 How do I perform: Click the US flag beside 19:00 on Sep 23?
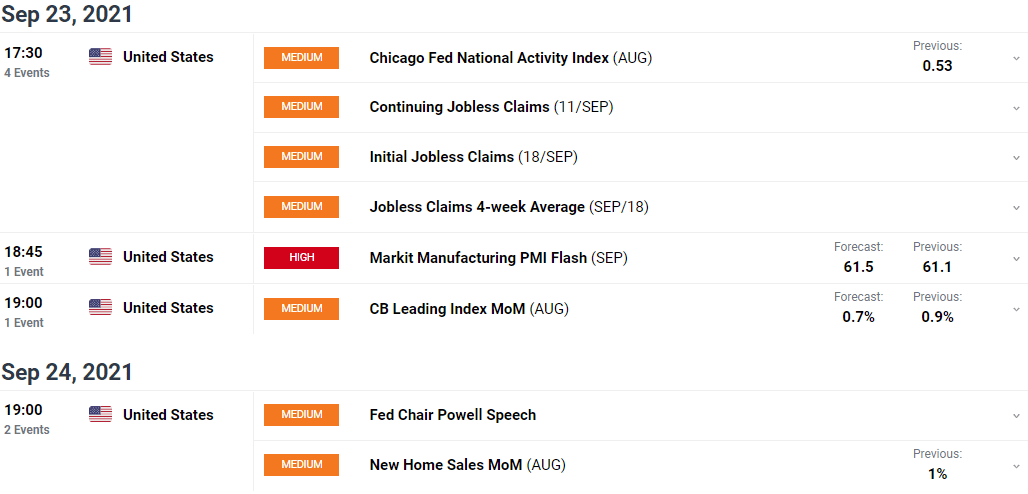pos(100,308)
